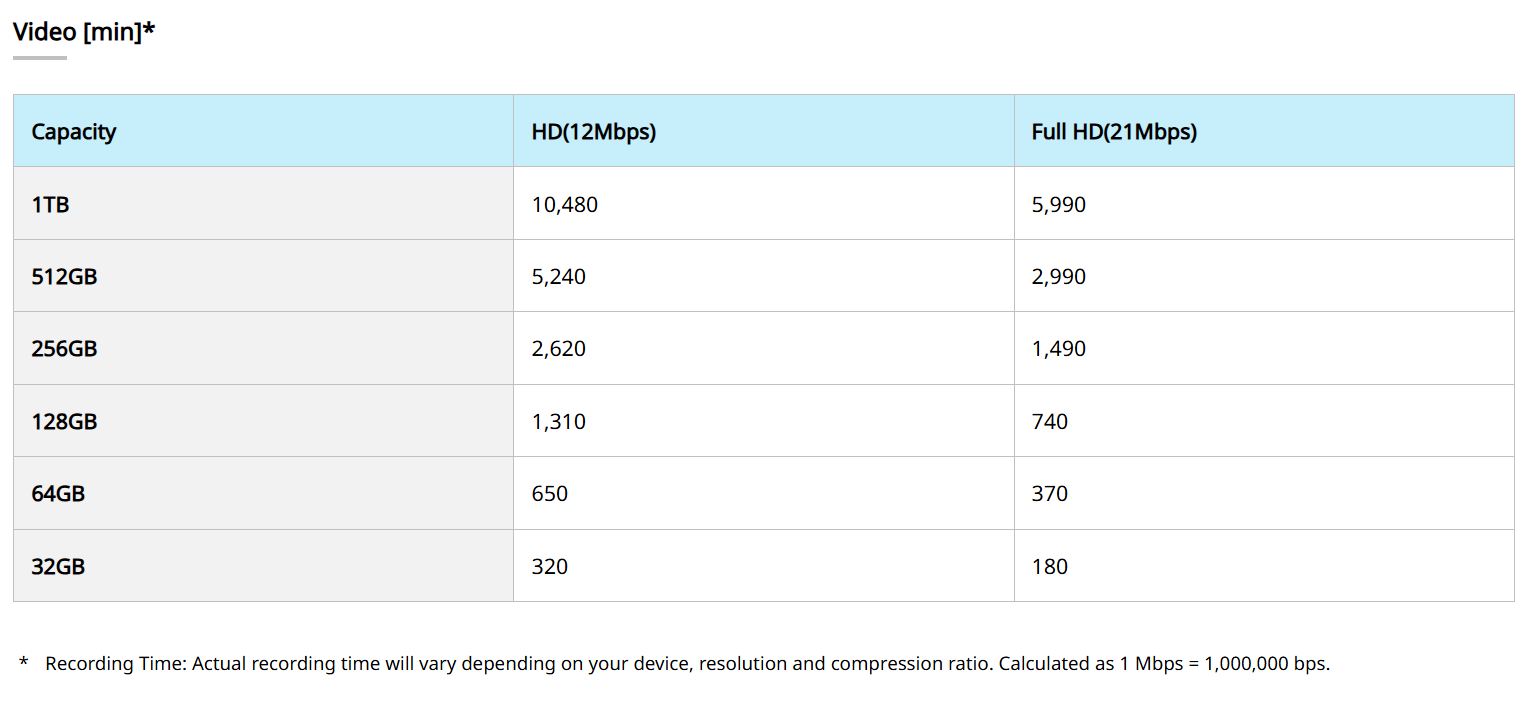Select the 256GB capacity row label
Image resolution: width=1532 pixels, height=702 pixels.
tap(64, 349)
